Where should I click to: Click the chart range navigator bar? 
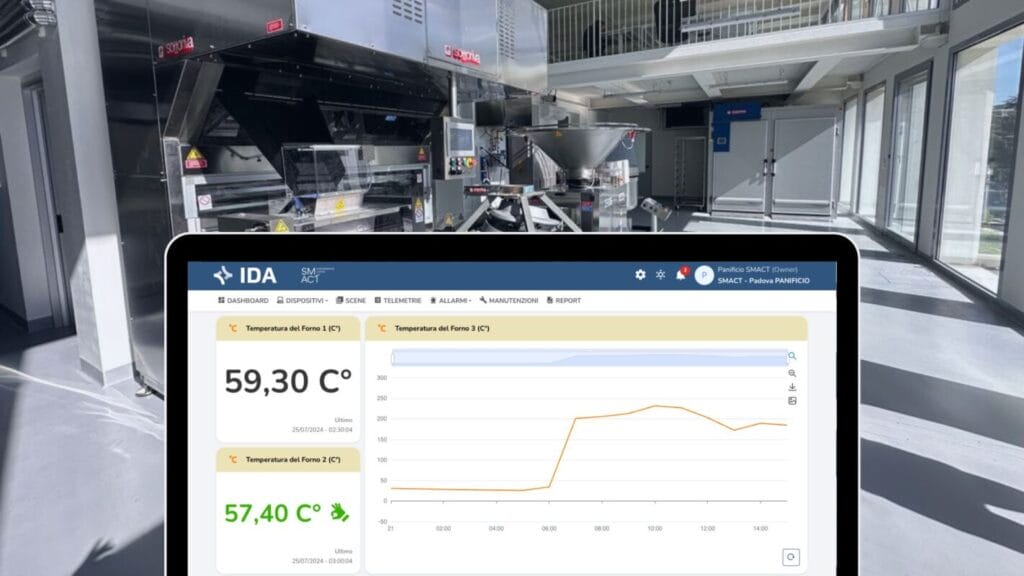tap(589, 358)
